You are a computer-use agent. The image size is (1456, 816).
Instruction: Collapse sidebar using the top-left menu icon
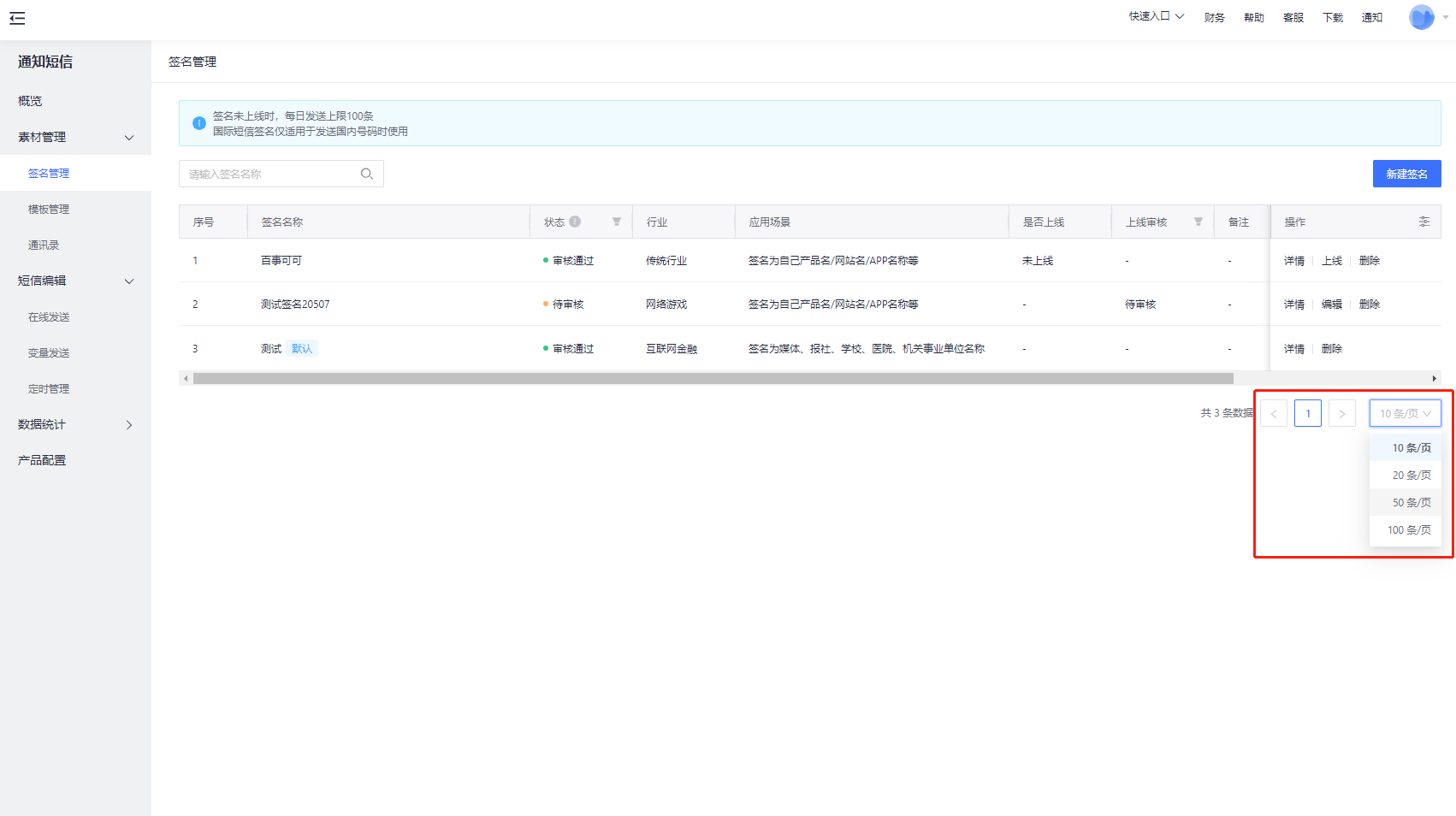click(x=17, y=18)
